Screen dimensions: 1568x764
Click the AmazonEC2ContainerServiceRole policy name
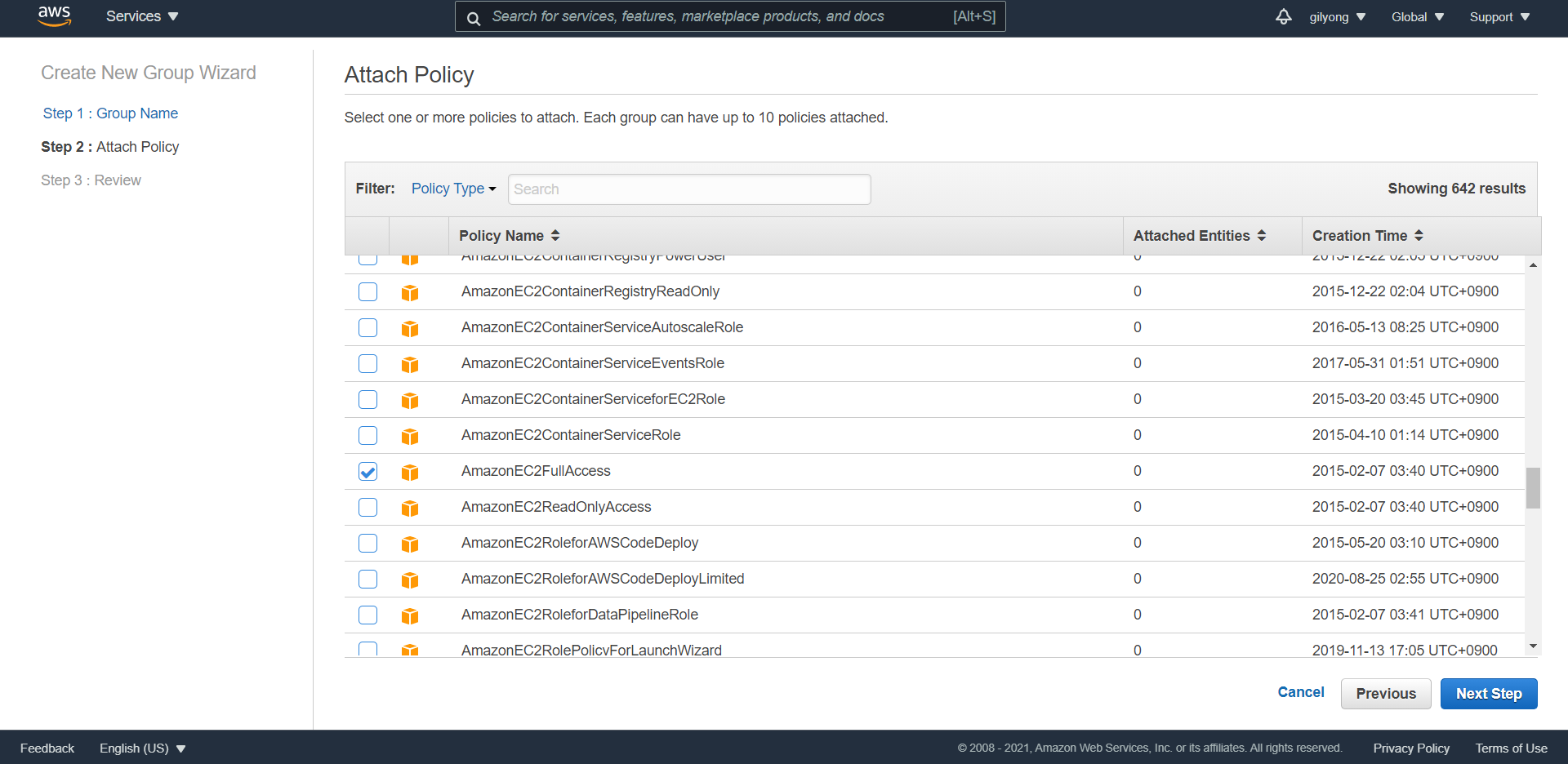click(x=571, y=435)
